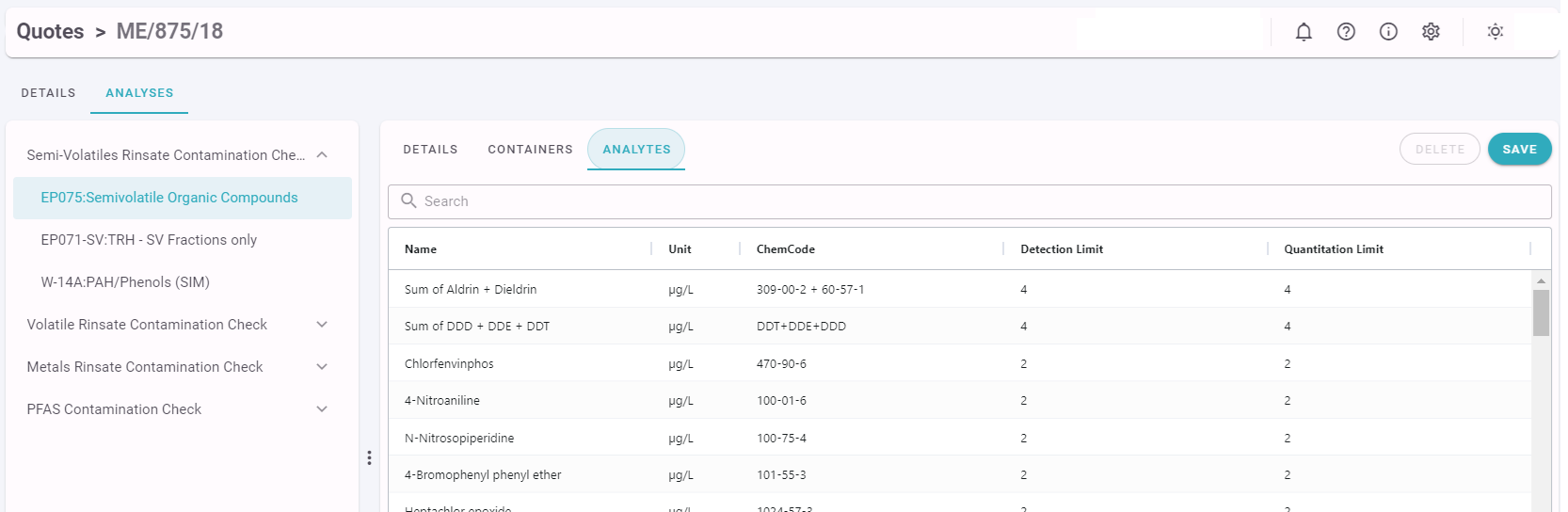Viewport: 1568px width, 512px height.
Task: Click Detection Limit value for N-Nitrosopiperidine
Action: (x=1024, y=439)
